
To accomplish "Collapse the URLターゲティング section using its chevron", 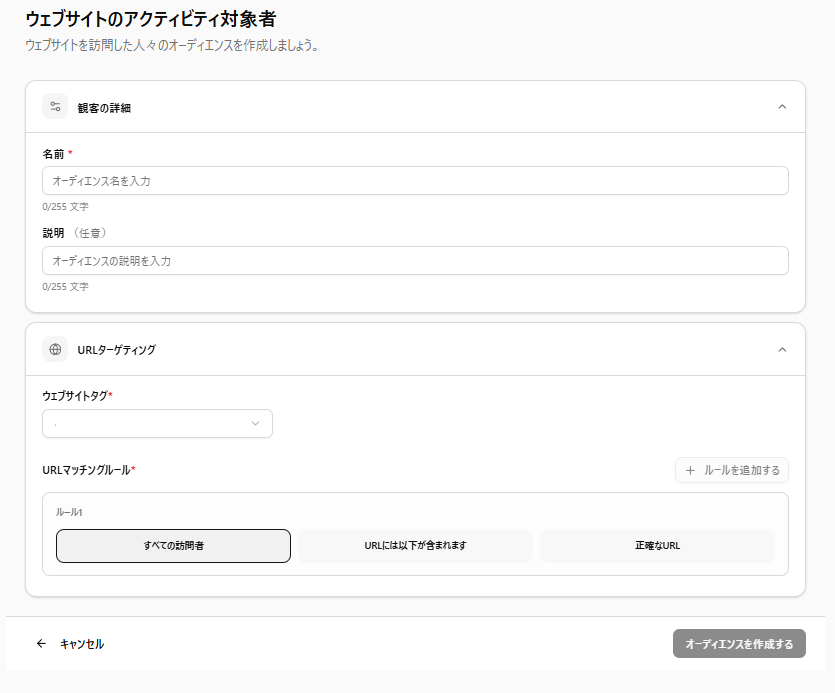I will point(782,350).
